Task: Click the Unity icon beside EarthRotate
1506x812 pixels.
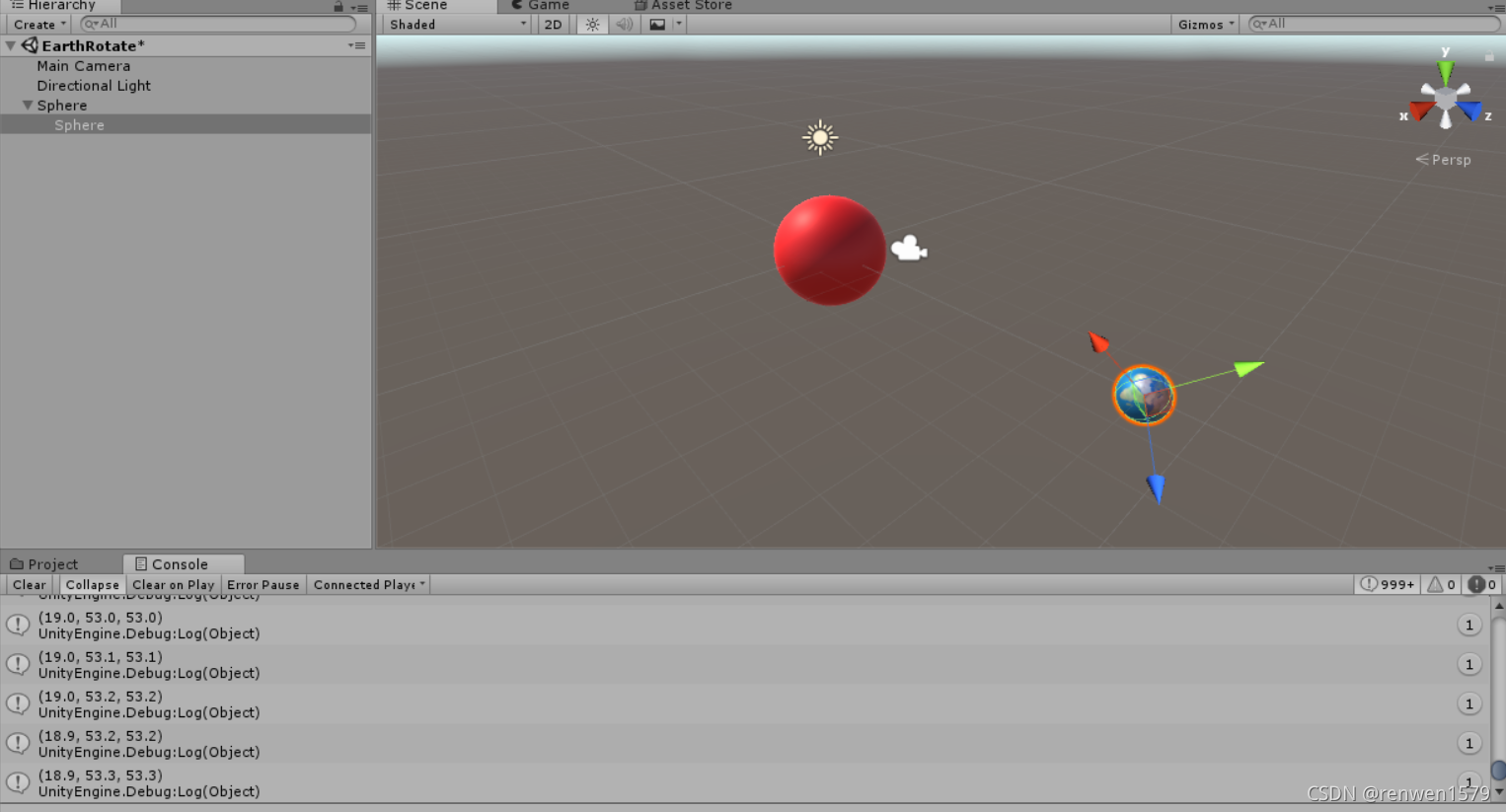Action: (x=30, y=45)
